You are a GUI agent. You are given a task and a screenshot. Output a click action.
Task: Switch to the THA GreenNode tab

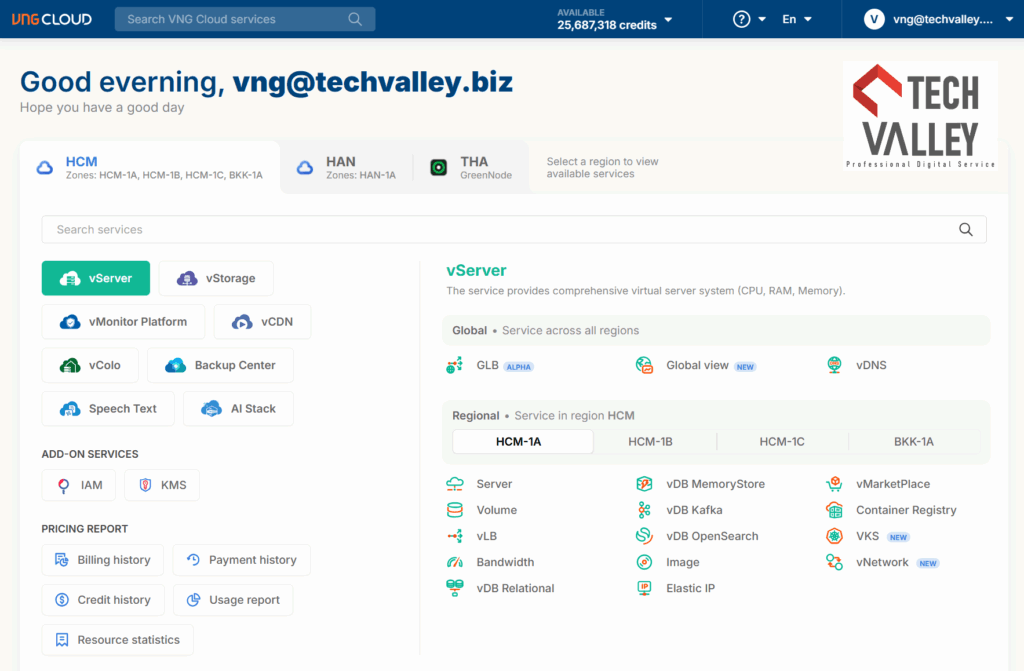click(x=472, y=168)
